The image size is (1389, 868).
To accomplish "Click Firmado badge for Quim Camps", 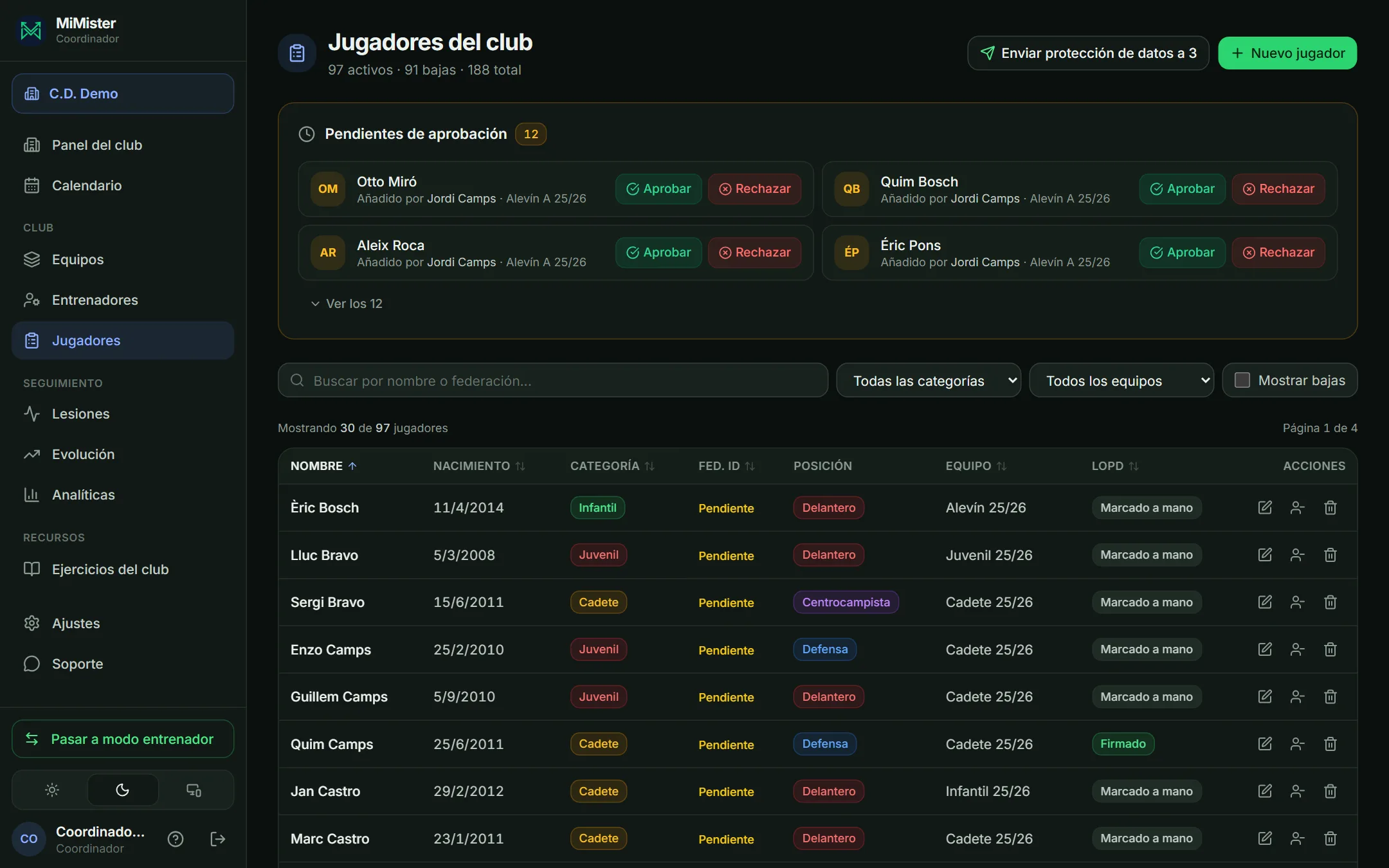I will 1123,744.
